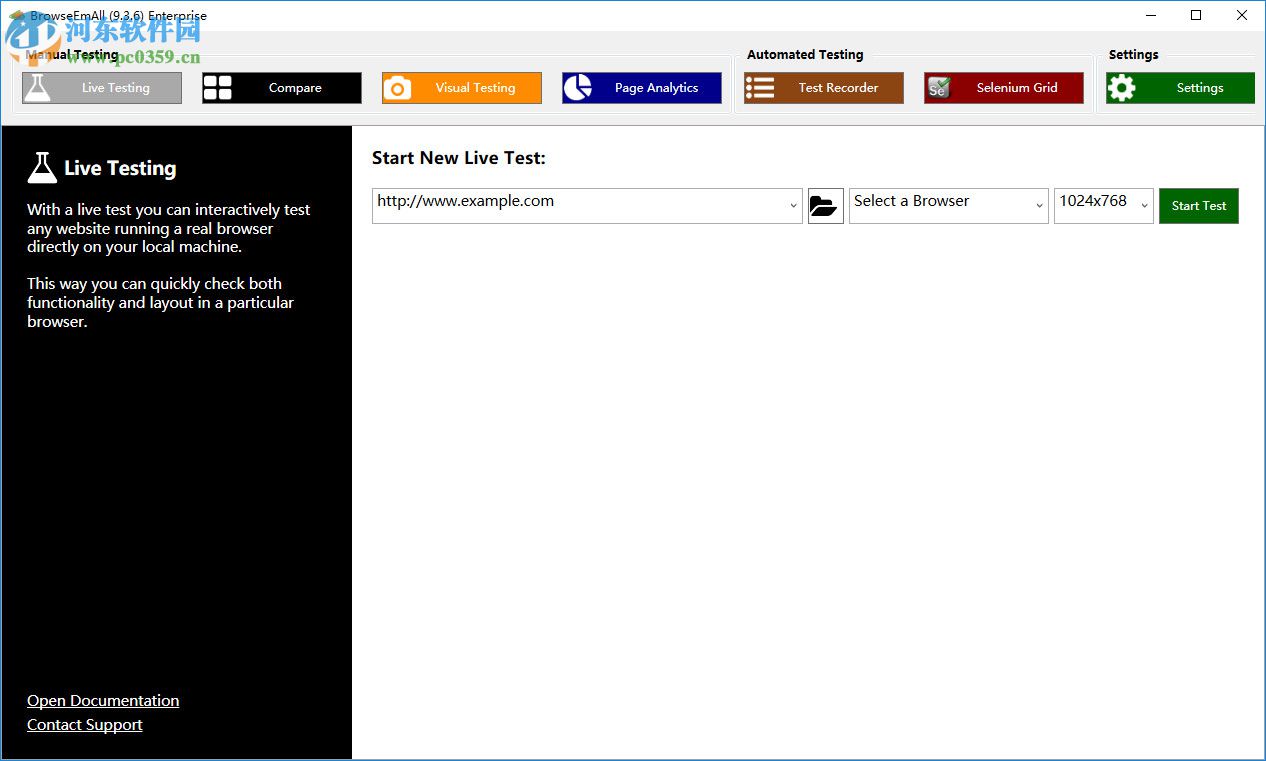Viewport: 1266px width, 761px height.
Task: Click the Start New Live Test heading
Action: (459, 158)
